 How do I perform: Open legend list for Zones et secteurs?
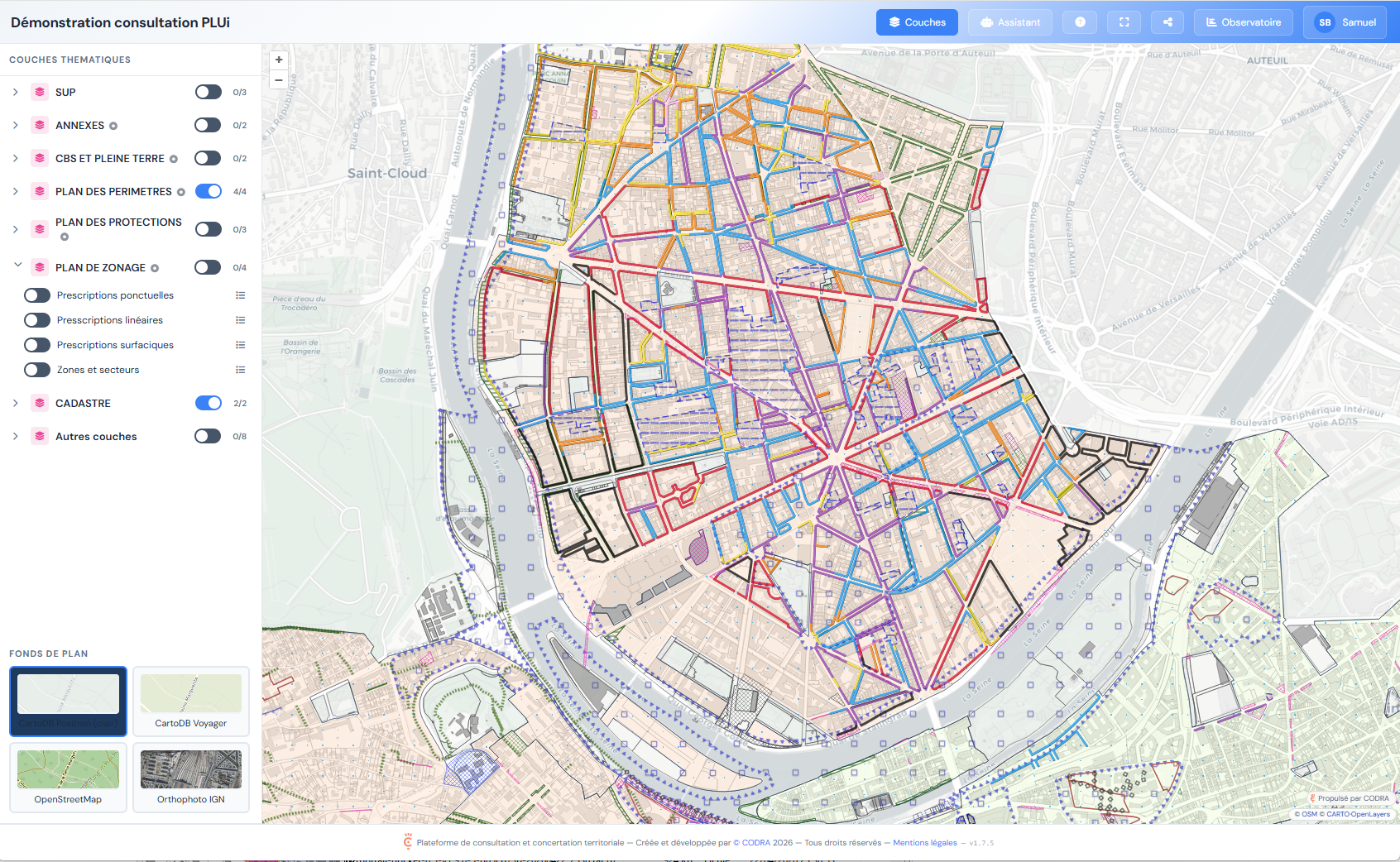pos(240,370)
